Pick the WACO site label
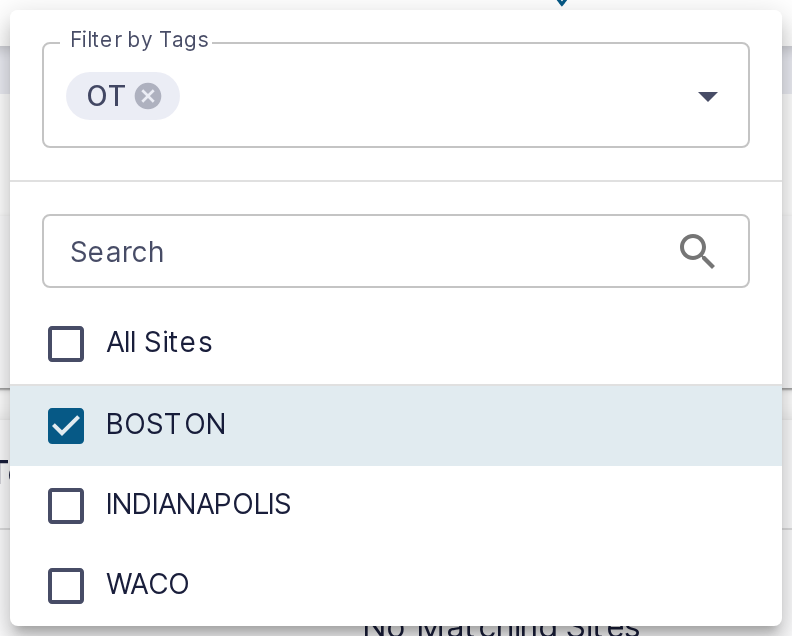792x636 pixels. pyautogui.click(x=147, y=584)
